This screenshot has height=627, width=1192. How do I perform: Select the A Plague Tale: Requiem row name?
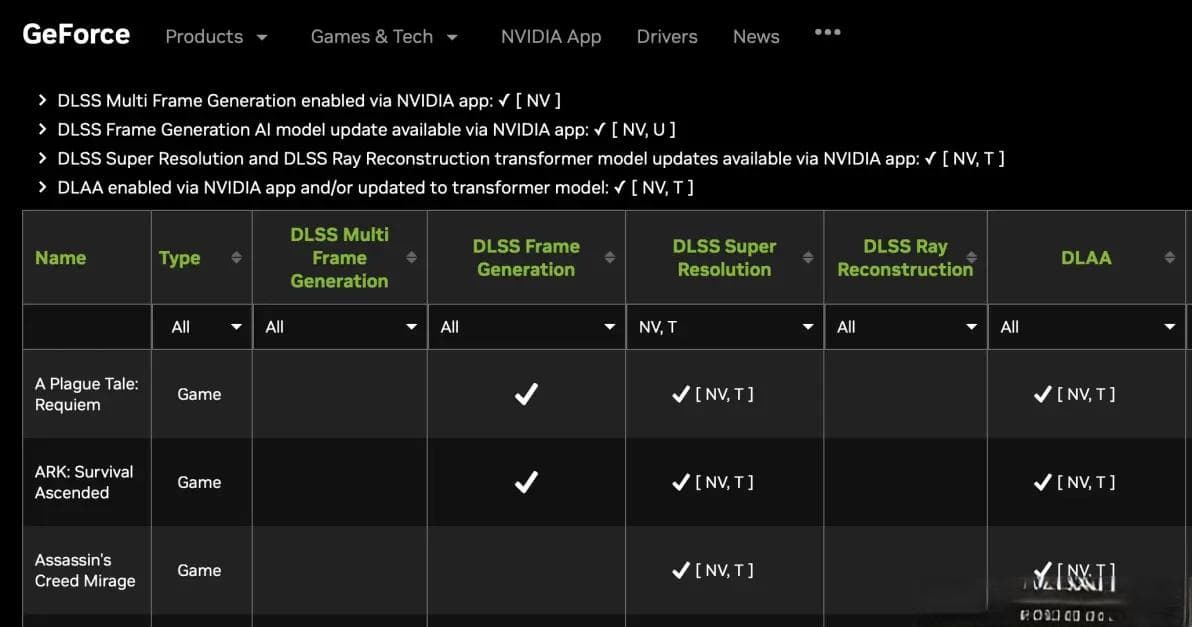87,394
